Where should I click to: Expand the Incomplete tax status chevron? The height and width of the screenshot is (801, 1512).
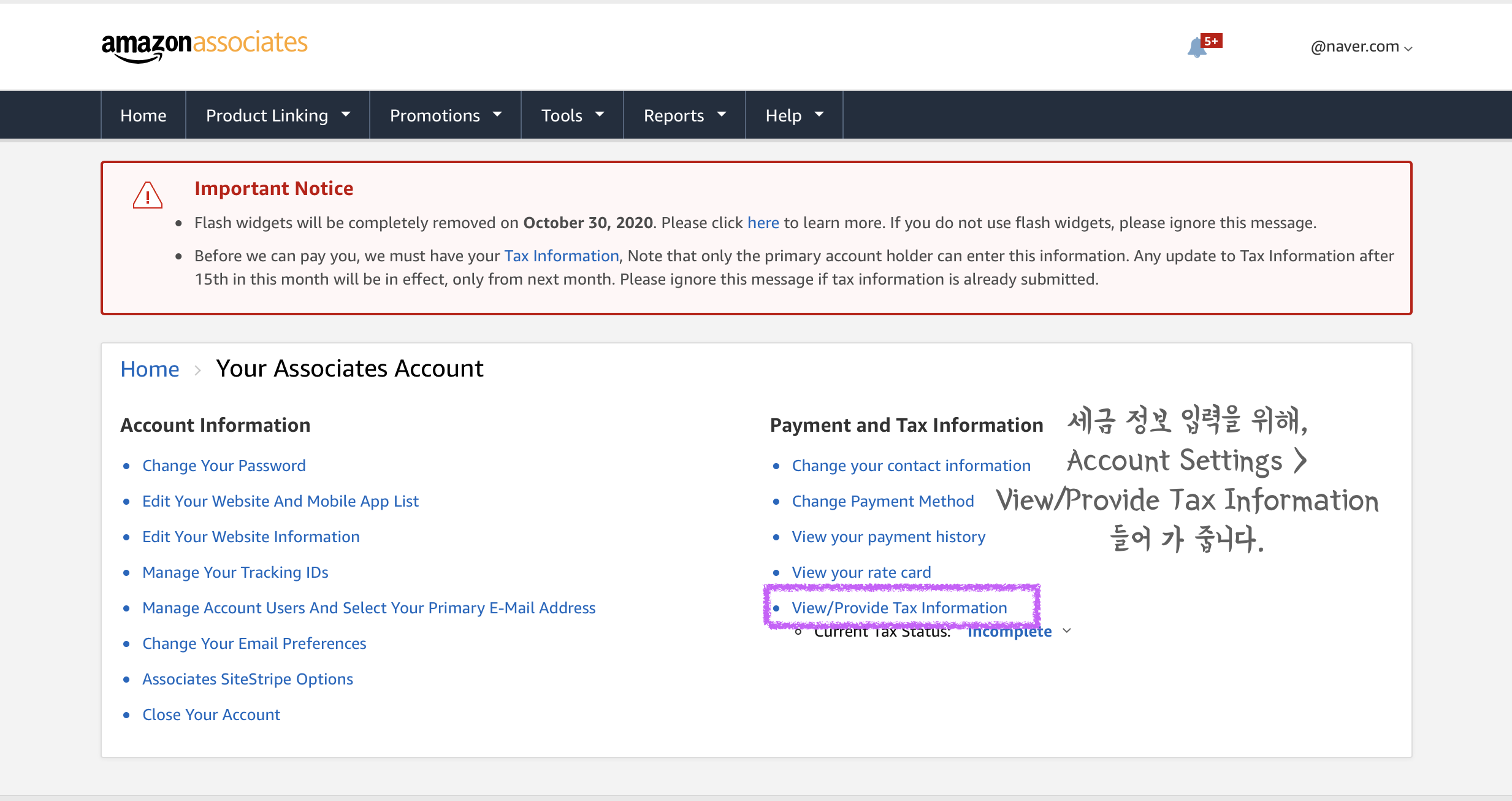click(x=1067, y=630)
